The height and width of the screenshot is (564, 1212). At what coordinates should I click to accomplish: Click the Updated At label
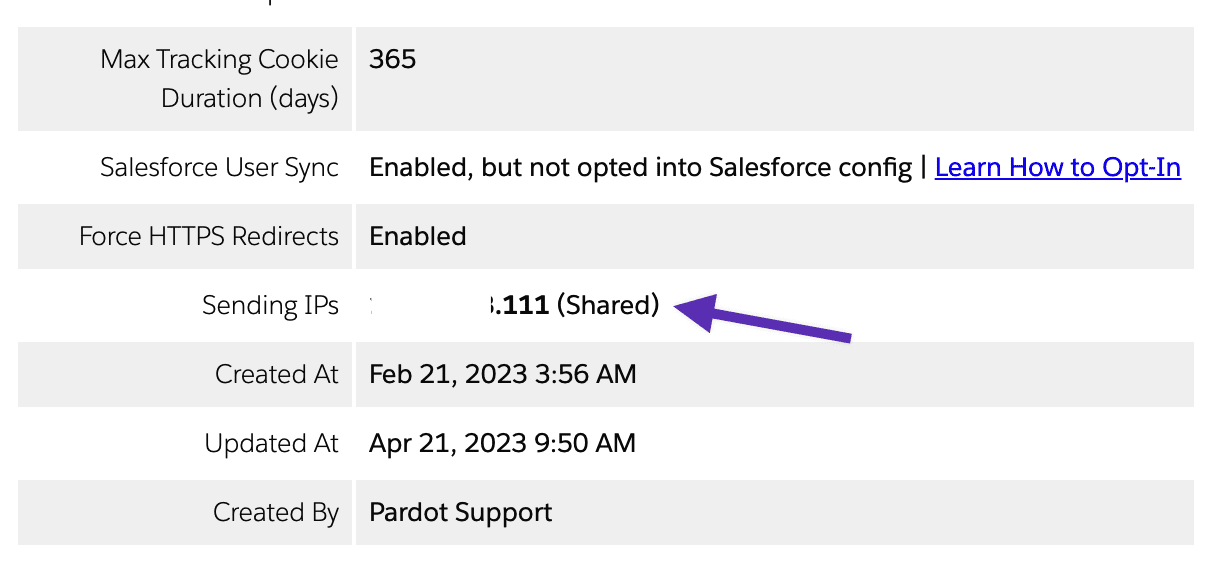(x=272, y=443)
